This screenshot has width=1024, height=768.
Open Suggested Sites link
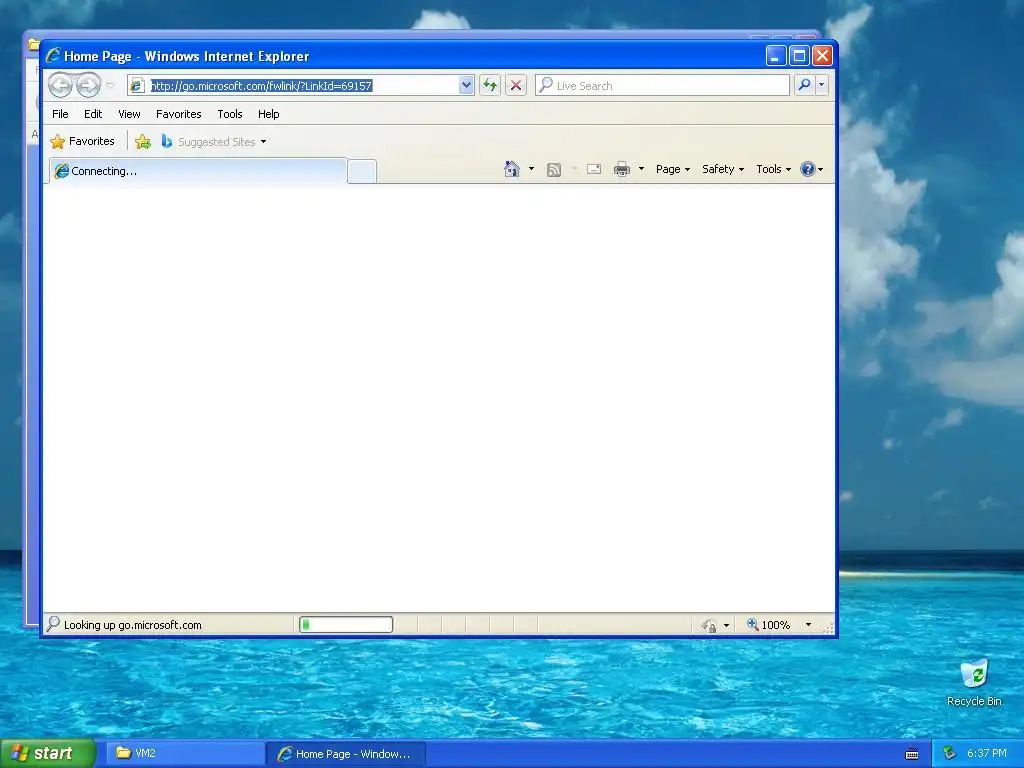click(214, 142)
